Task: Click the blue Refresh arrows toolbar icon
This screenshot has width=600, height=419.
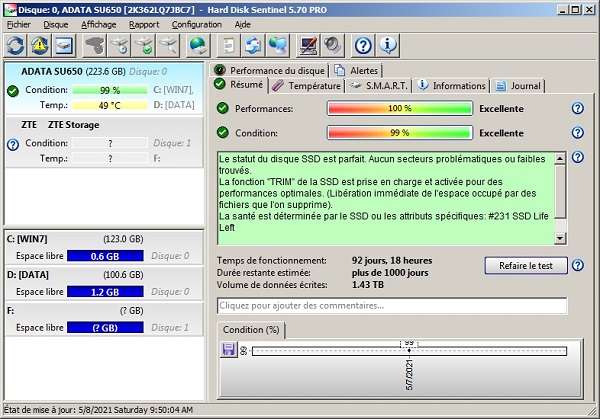Action: click(16, 45)
